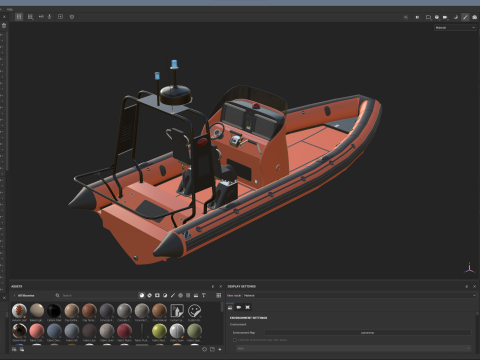Open the folder icon at Assets bottom right
Viewport: 480px width, 360px height.
pos(212,349)
